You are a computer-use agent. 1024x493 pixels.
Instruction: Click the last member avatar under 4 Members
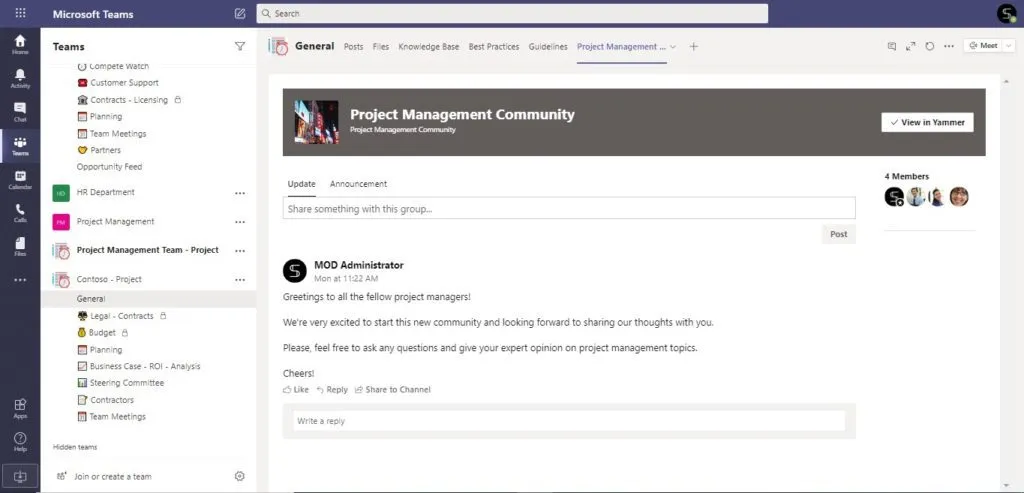click(959, 197)
